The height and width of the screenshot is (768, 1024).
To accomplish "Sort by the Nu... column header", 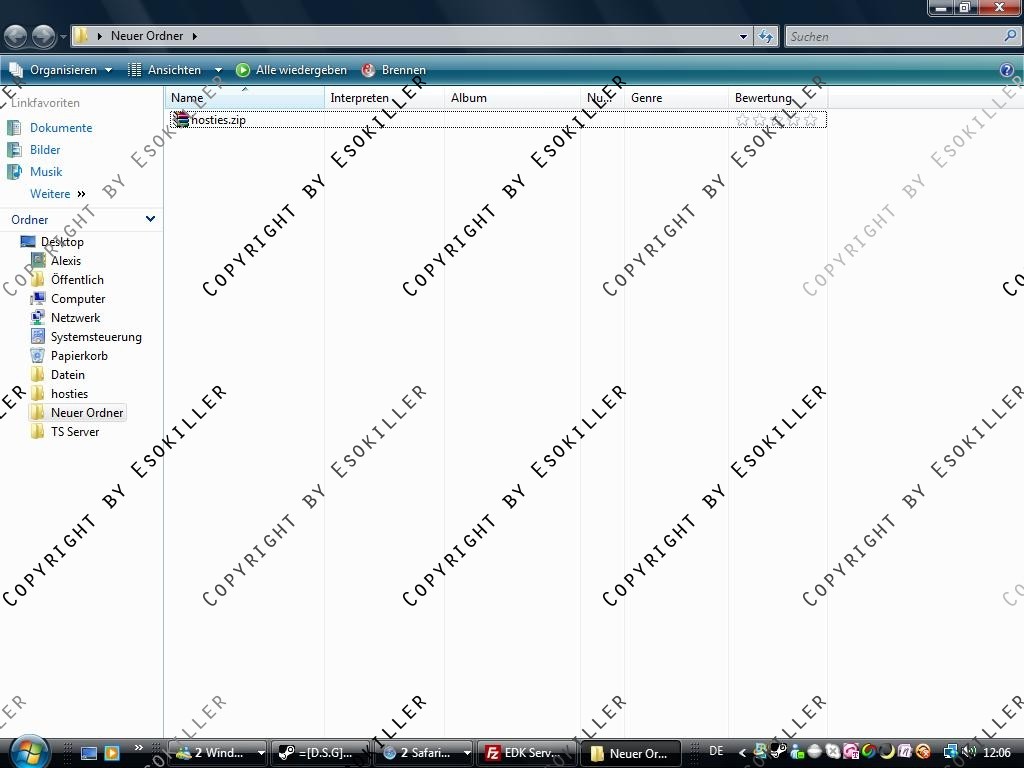I will [603, 97].
